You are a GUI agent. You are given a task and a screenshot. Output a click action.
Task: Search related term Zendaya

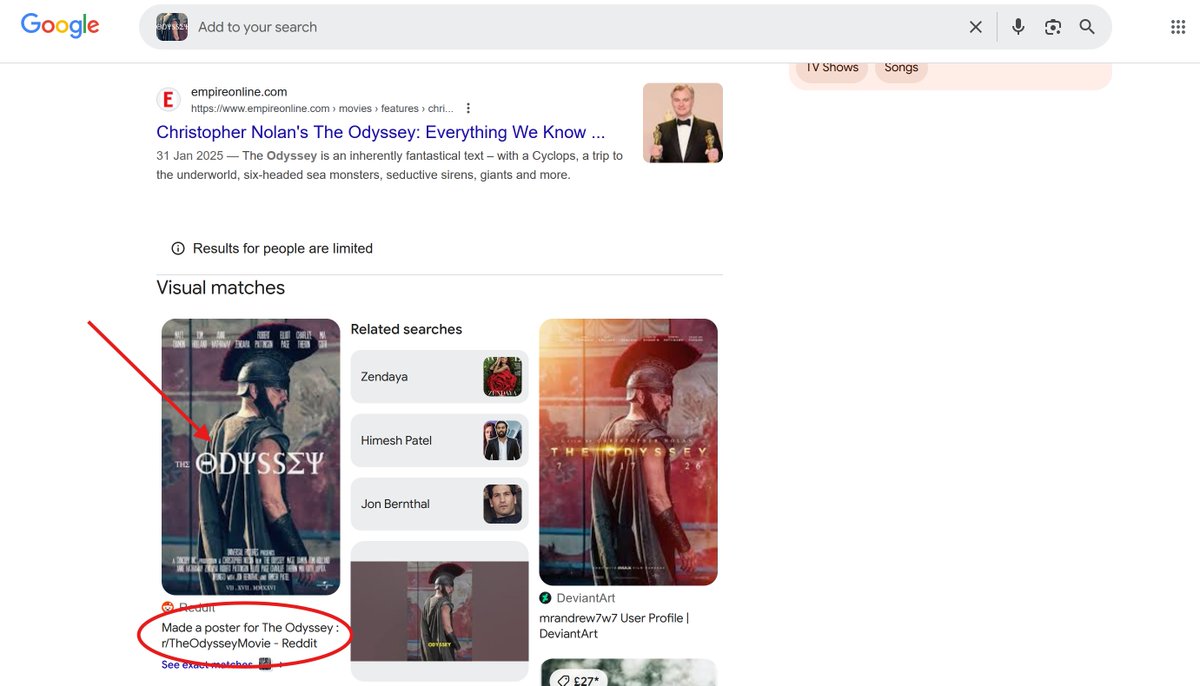tap(440, 377)
